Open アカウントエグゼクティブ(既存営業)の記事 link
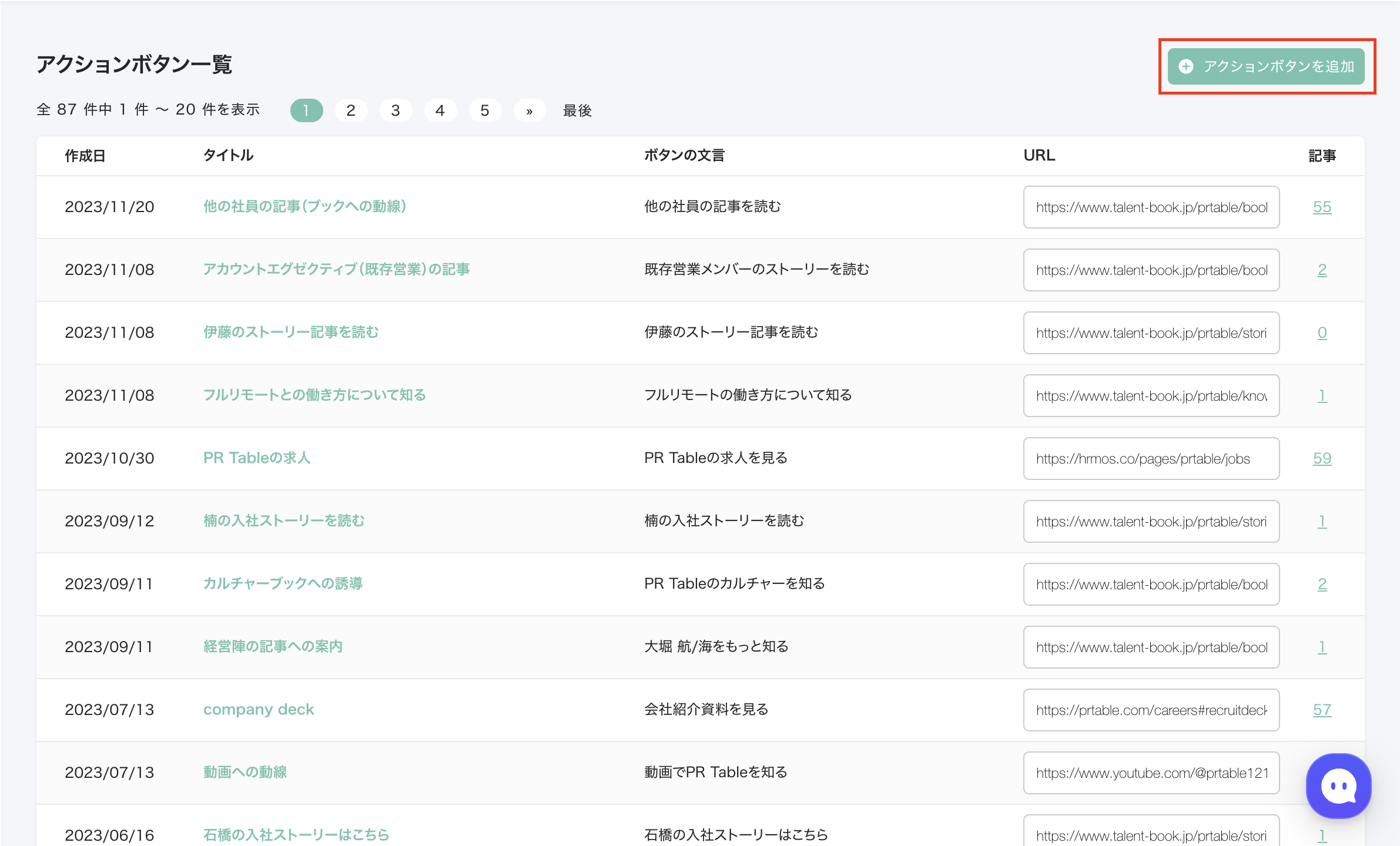Screen dimensions: 1400x846 (x=336, y=269)
